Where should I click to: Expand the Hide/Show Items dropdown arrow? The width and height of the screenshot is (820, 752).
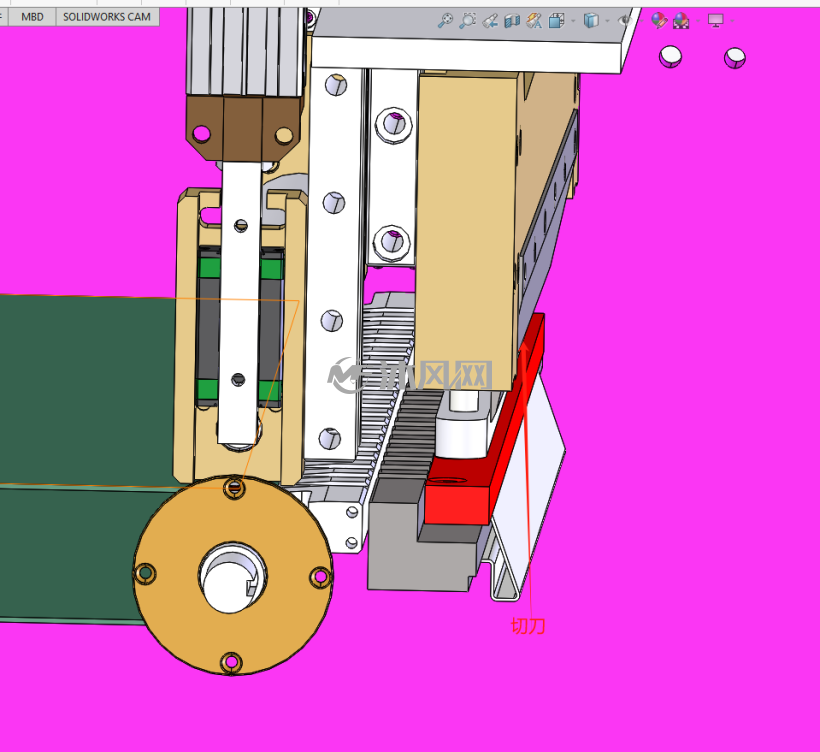coord(641,21)
